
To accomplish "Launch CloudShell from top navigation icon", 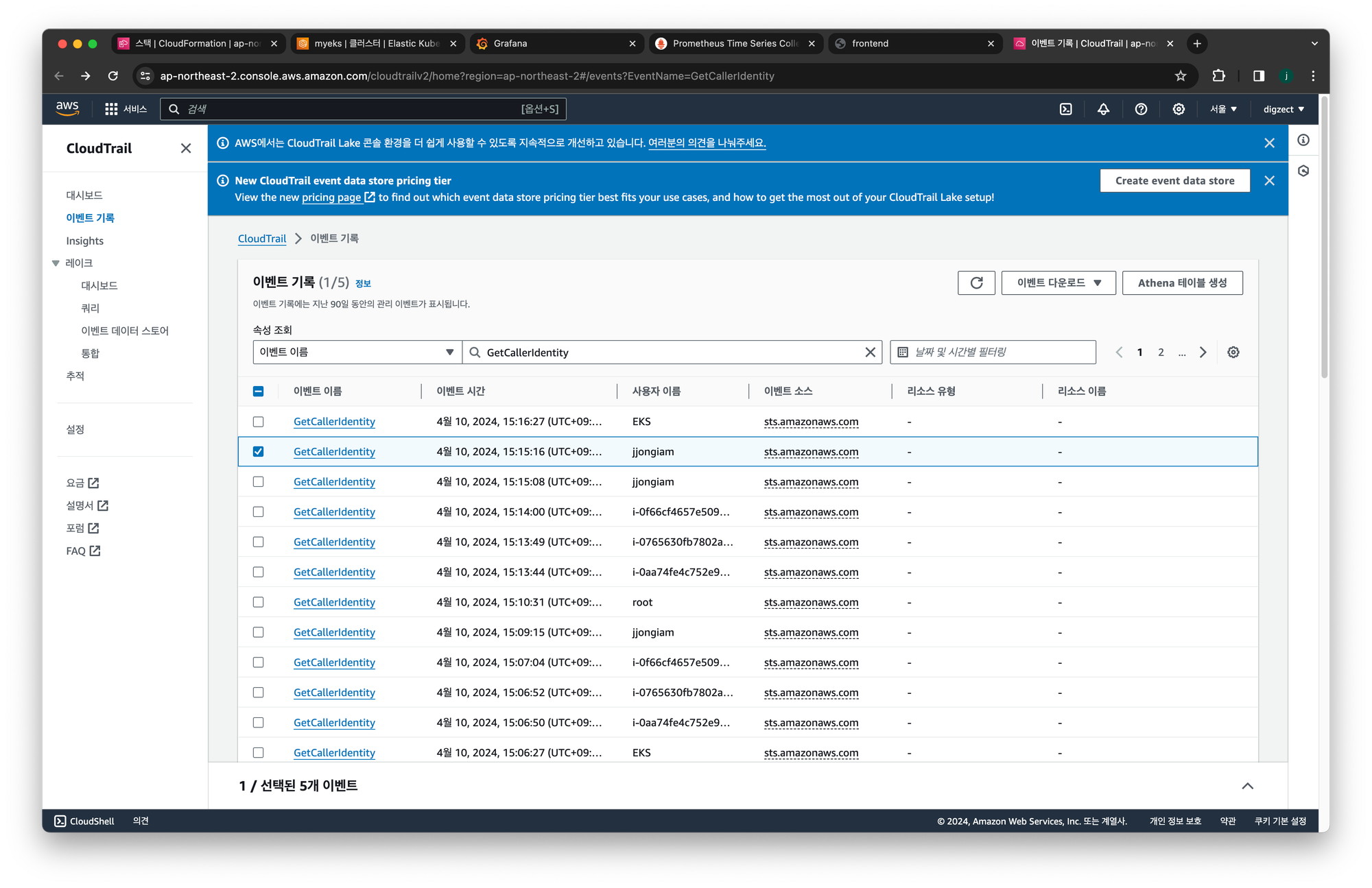I will coord(1065,109).
